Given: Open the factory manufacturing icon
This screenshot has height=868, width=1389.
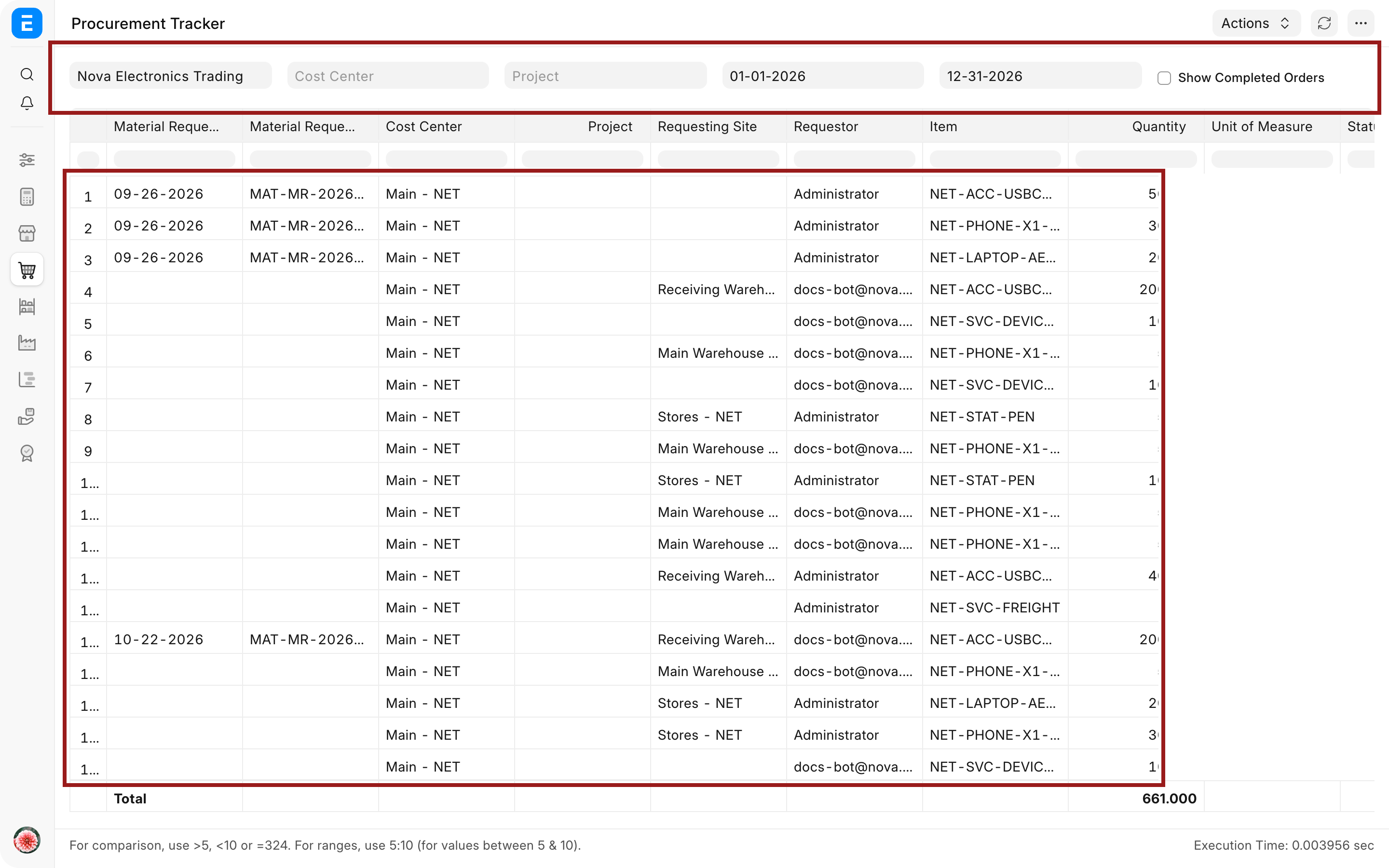Looking at the screenshot, I should (x=27, y=343).
